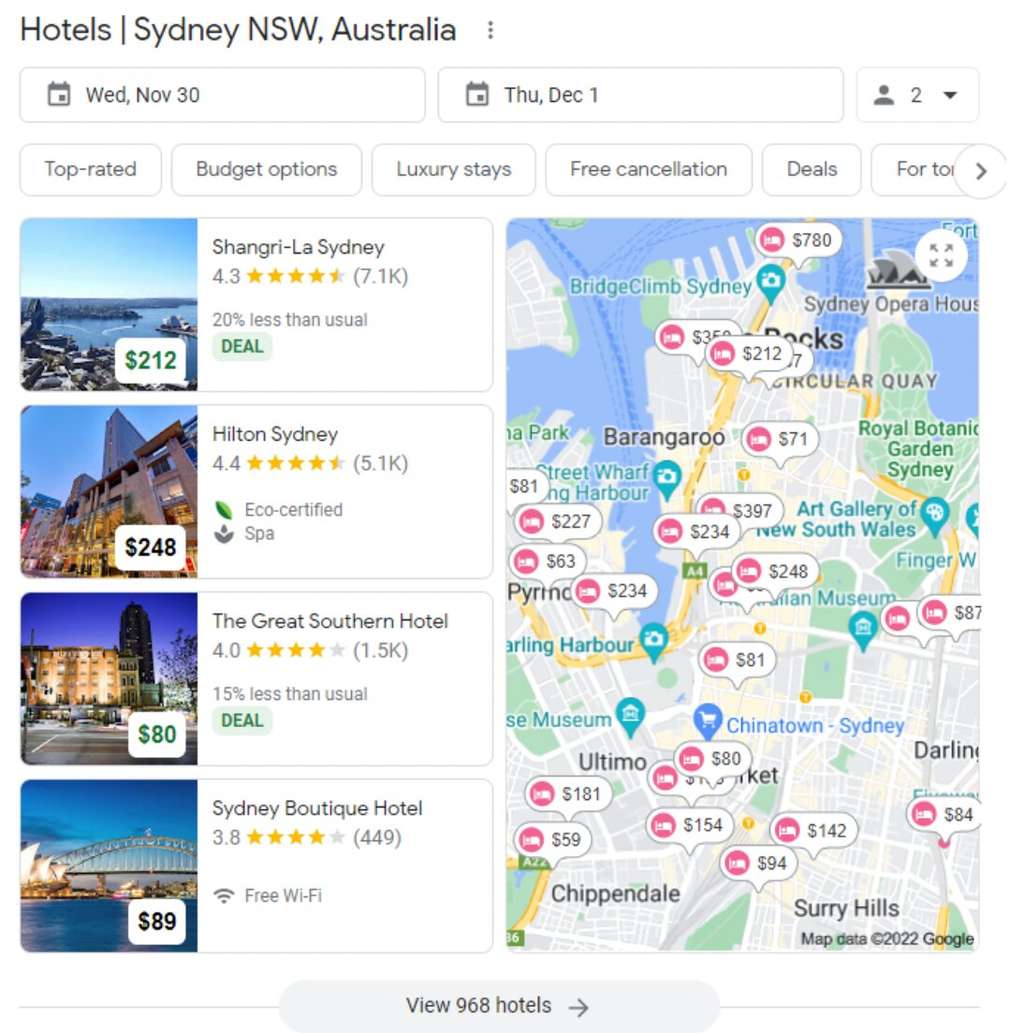Click the Art Gallery palette pin
Image resolution: width=1024 pixels, height=1033 pixels.
[934, 512]
